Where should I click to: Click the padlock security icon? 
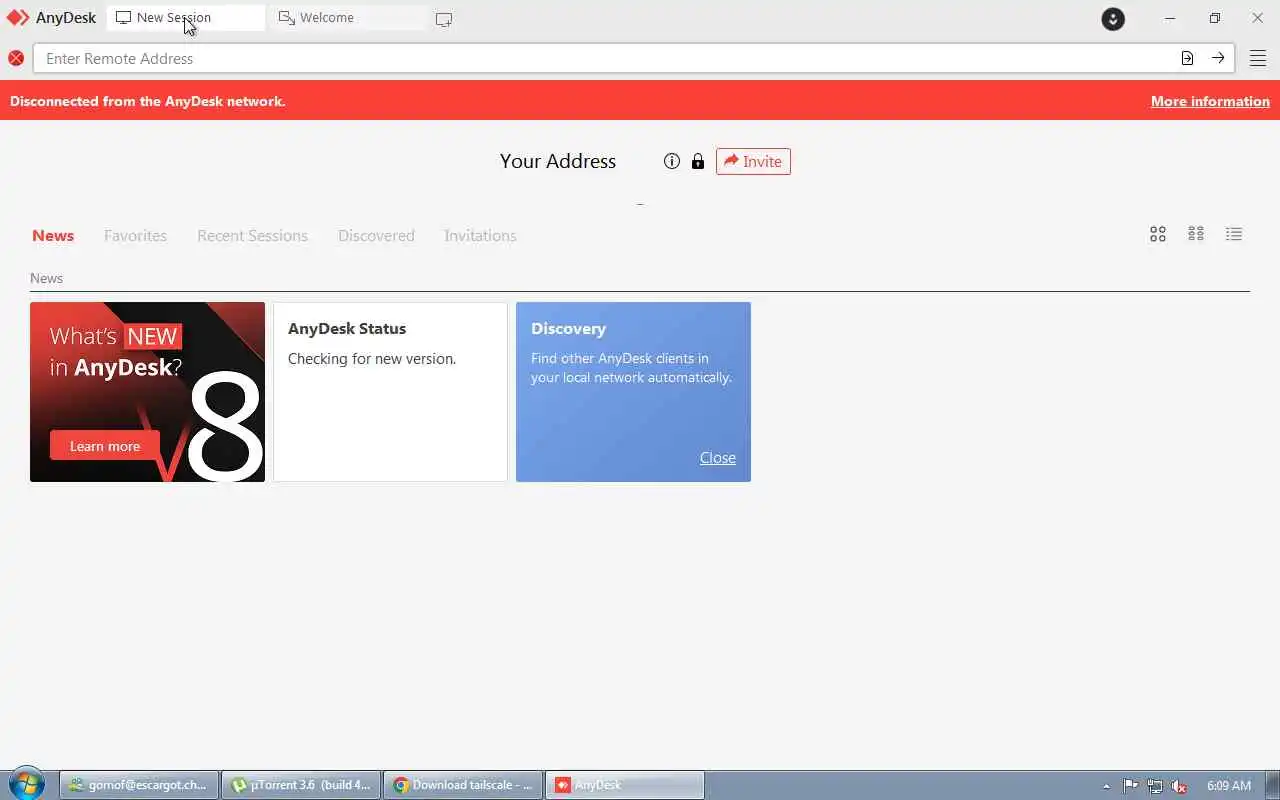coord(698,161)
